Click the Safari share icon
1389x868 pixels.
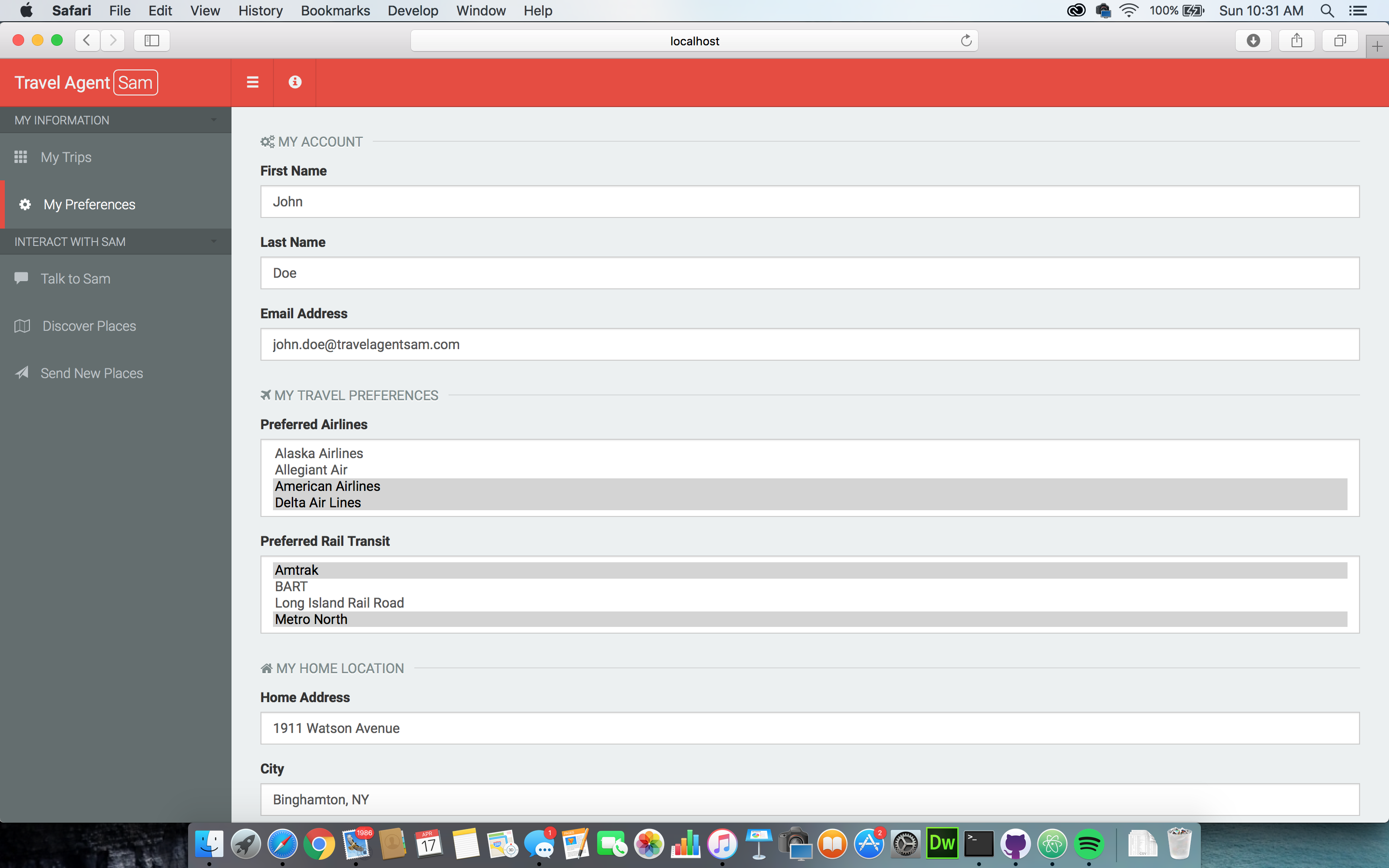tap(1296, 41)
